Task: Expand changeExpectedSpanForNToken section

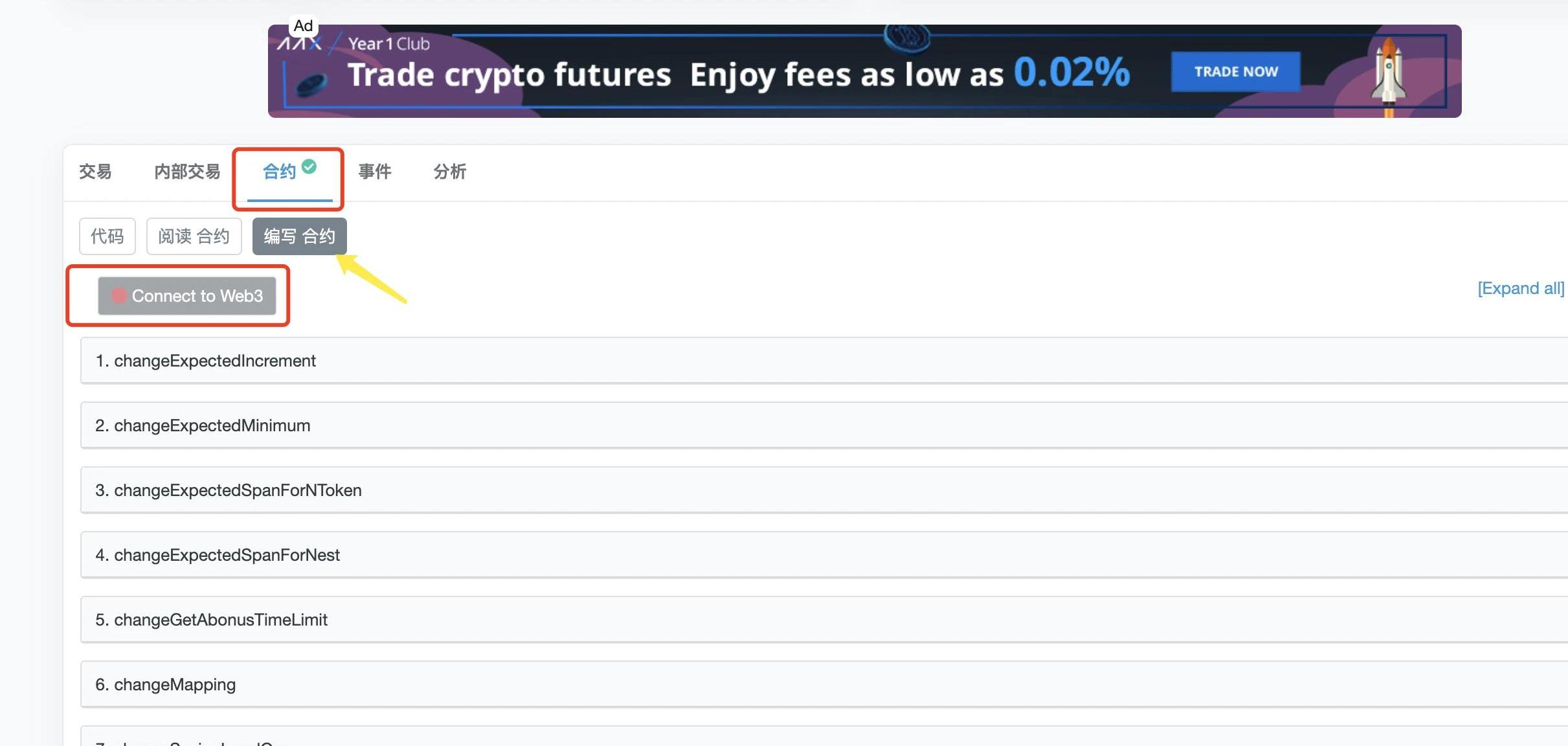Action: [822, 490]
